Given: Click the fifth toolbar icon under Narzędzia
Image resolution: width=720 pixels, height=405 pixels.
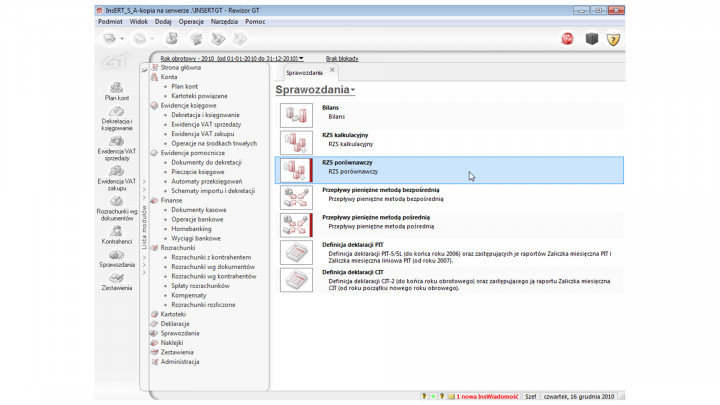Looking at the screenshot, I should [218, 39].
